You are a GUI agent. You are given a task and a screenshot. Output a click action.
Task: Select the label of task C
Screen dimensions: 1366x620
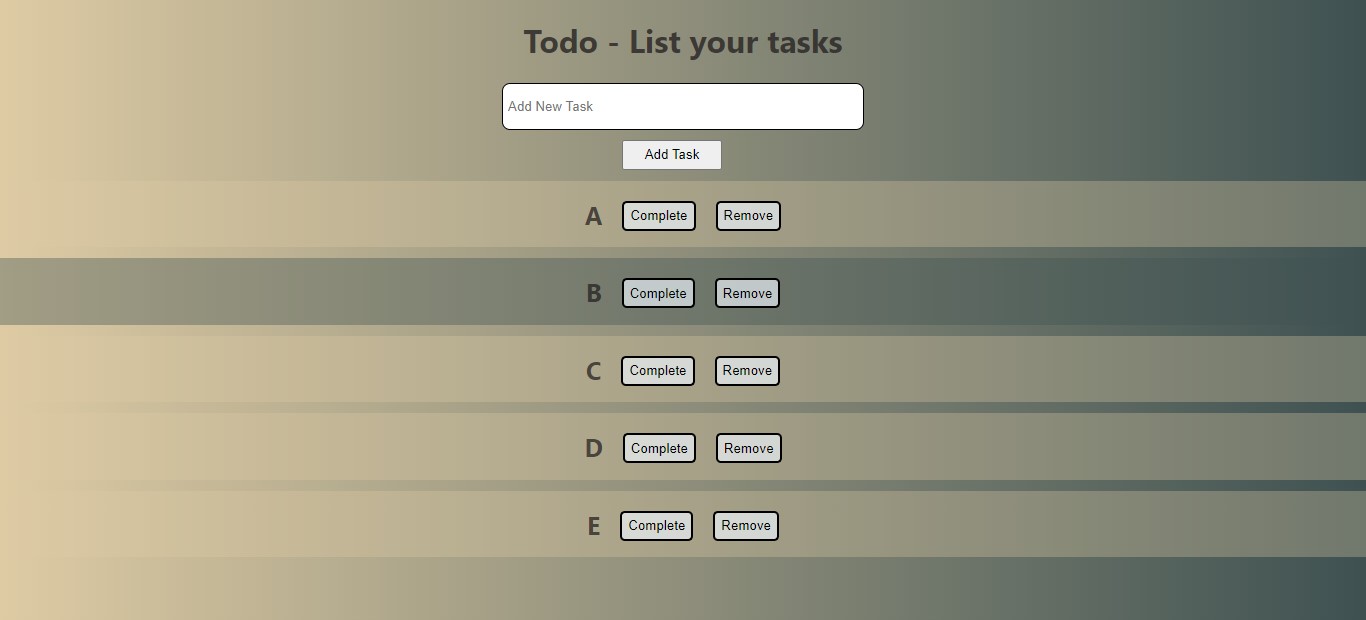[593, 371]
